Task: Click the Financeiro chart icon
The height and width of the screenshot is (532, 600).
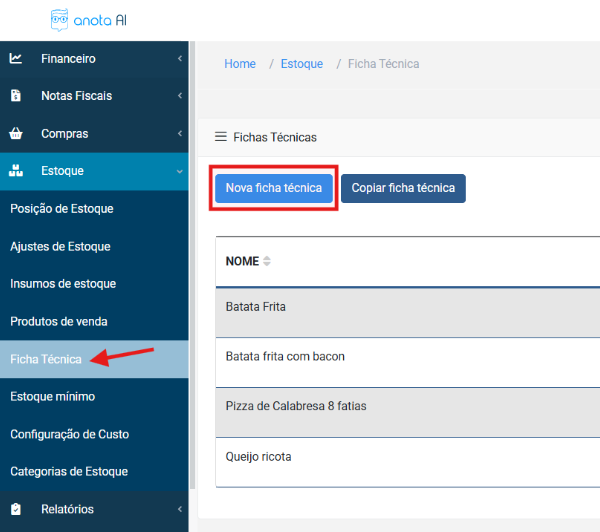Action: 16,58
